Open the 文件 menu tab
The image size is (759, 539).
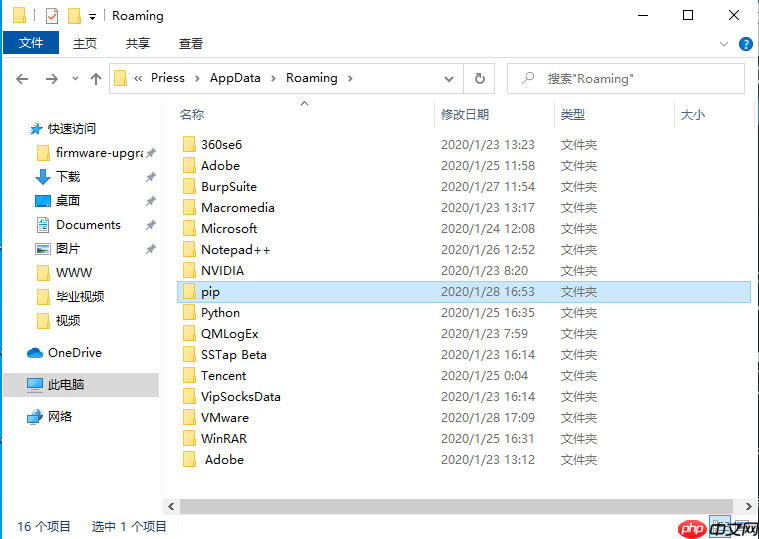tap(31, 43)
